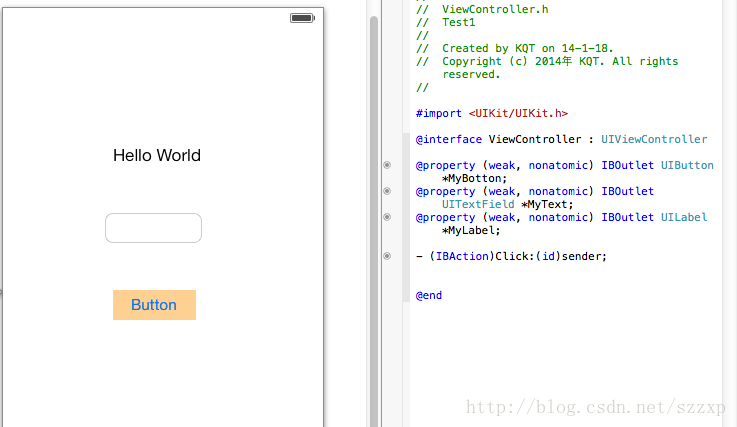Viewport: 737px width, 427px height.
Task: Click the action connection circle beside Click:
Action: (387, 256)
